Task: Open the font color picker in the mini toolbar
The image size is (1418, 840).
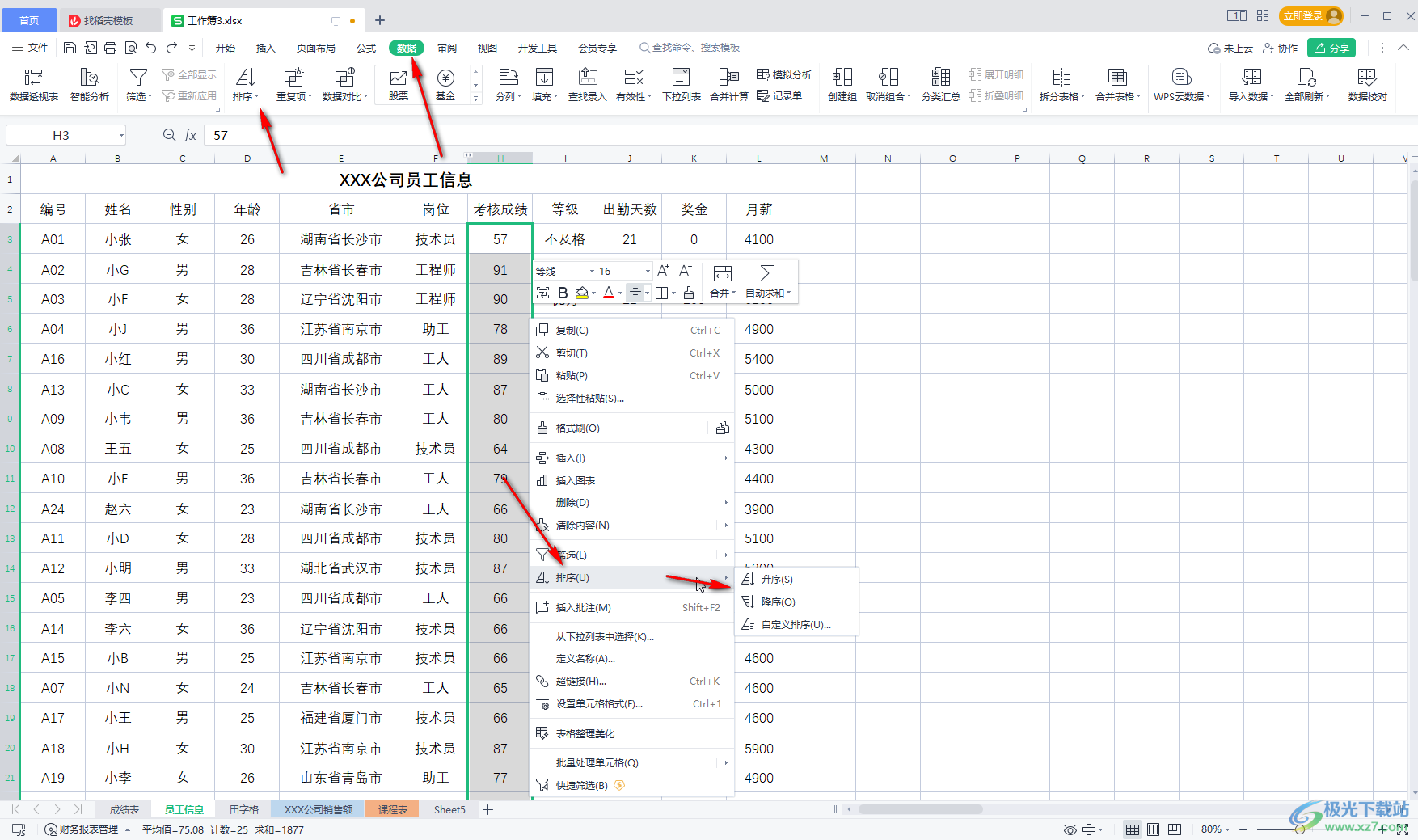Action: (x=620, y=293)
